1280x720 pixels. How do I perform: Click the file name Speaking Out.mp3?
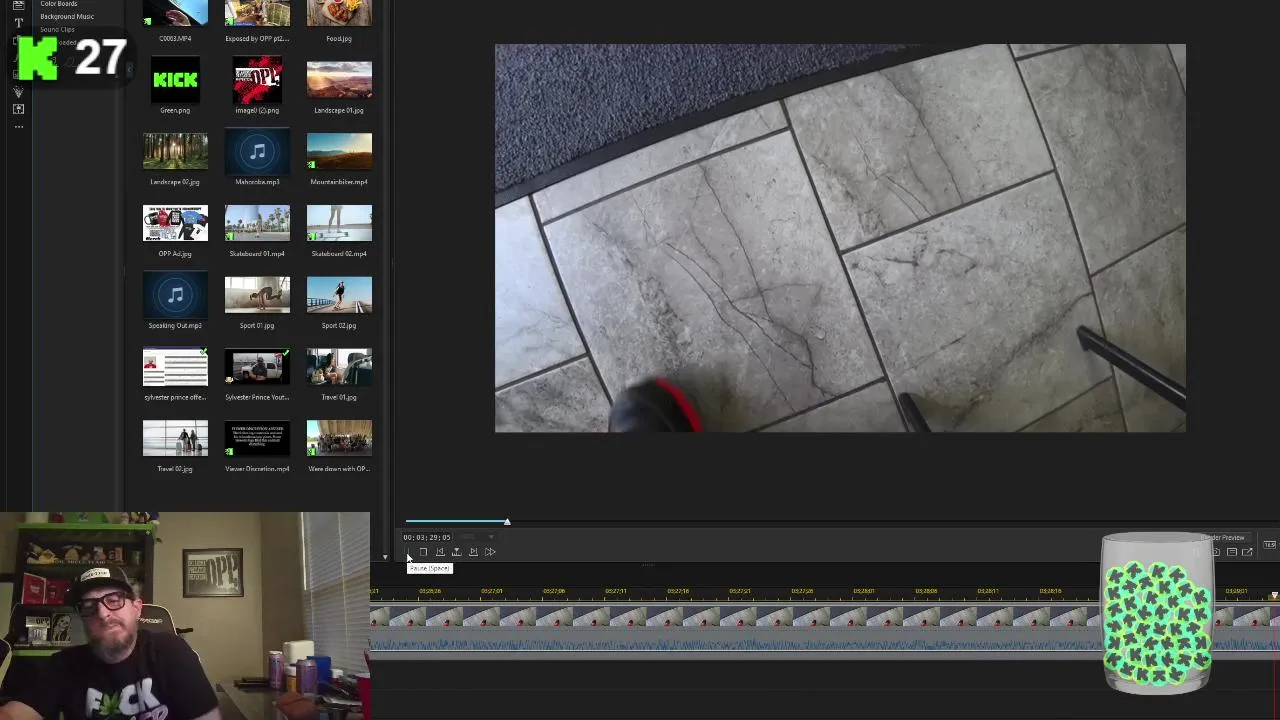(175, 326)
